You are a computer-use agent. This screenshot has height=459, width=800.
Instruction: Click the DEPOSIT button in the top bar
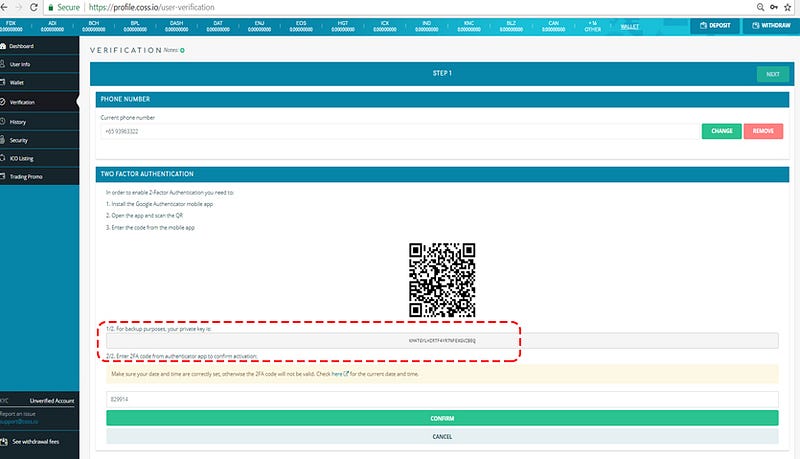715,26
